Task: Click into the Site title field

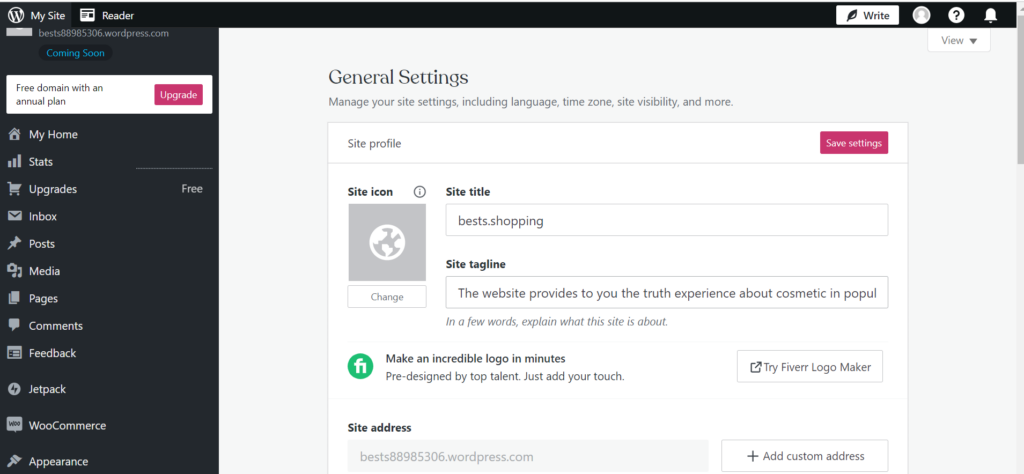Action: coord(667,220)
